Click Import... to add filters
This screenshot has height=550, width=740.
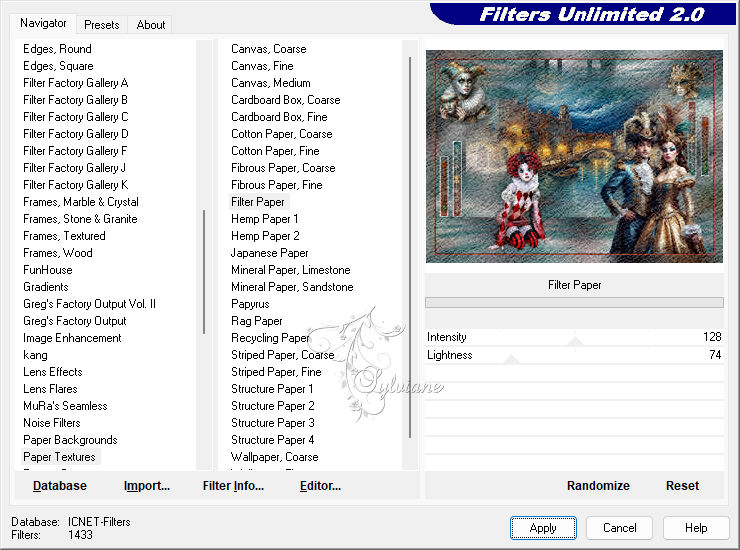click(x=147, y=486)
